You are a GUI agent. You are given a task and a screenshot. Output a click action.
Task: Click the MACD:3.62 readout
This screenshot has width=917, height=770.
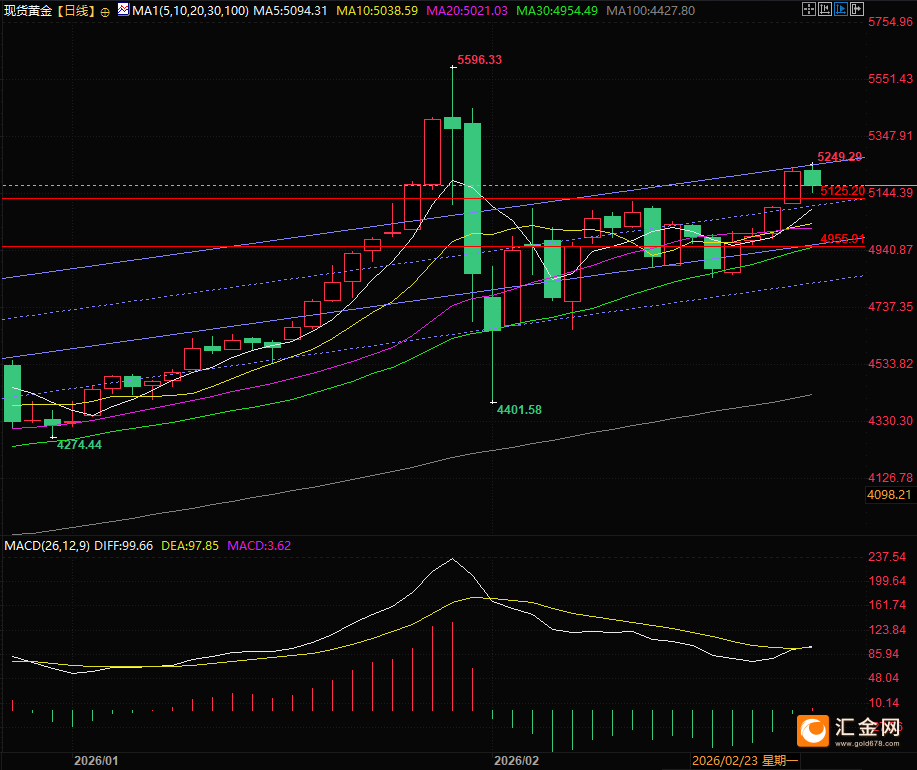(259, 545)
